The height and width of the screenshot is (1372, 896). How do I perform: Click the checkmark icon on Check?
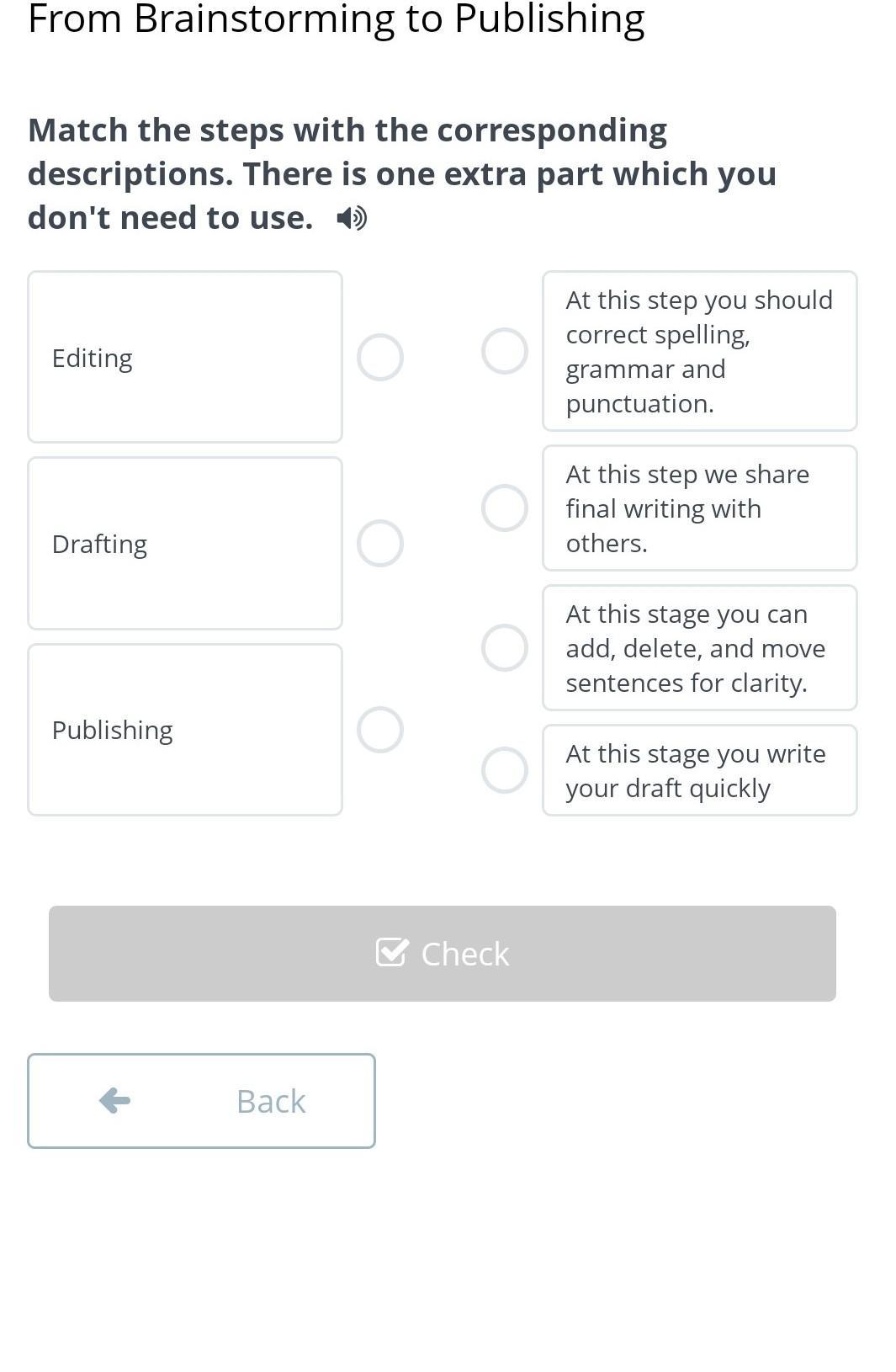tap(391, 953)
